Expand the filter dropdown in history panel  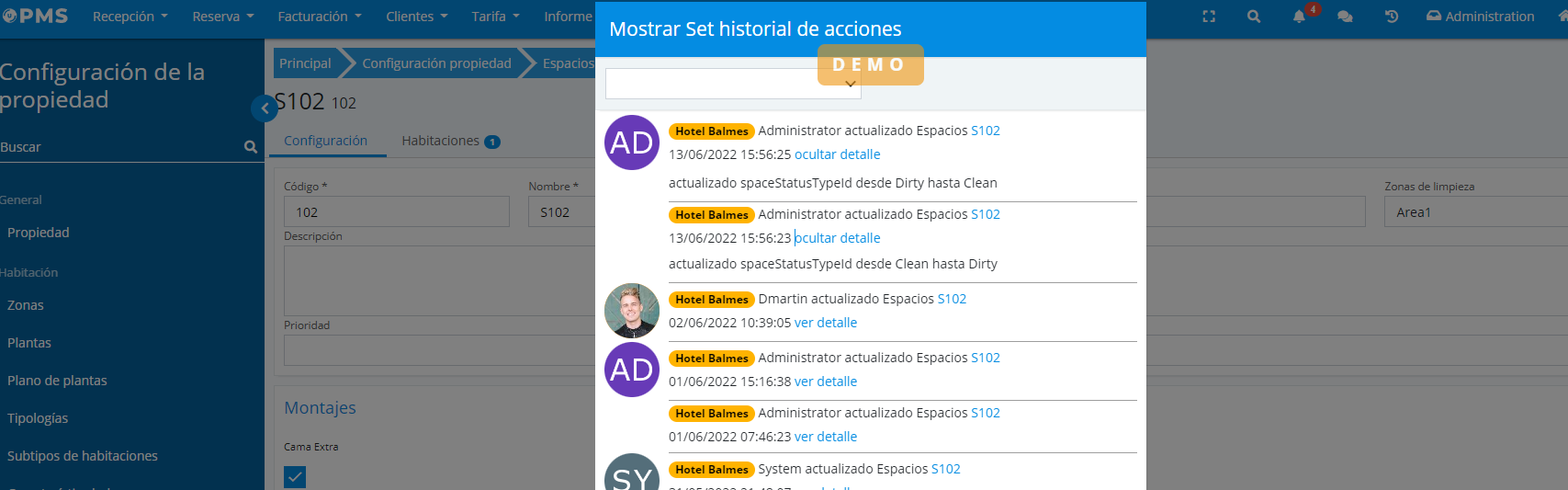click(x=850, y=84)
